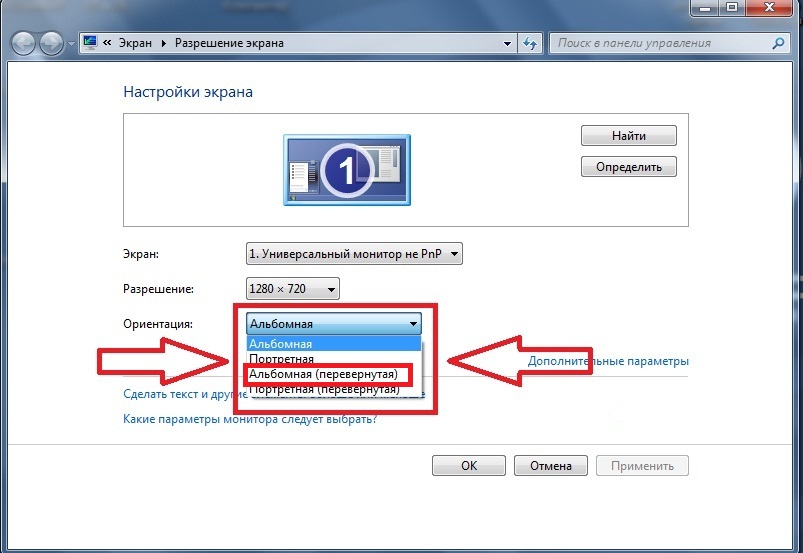This screenshot has width=803, height=553.
Task: Open the address bar history dropdown arrow
Action: [507, 44]
